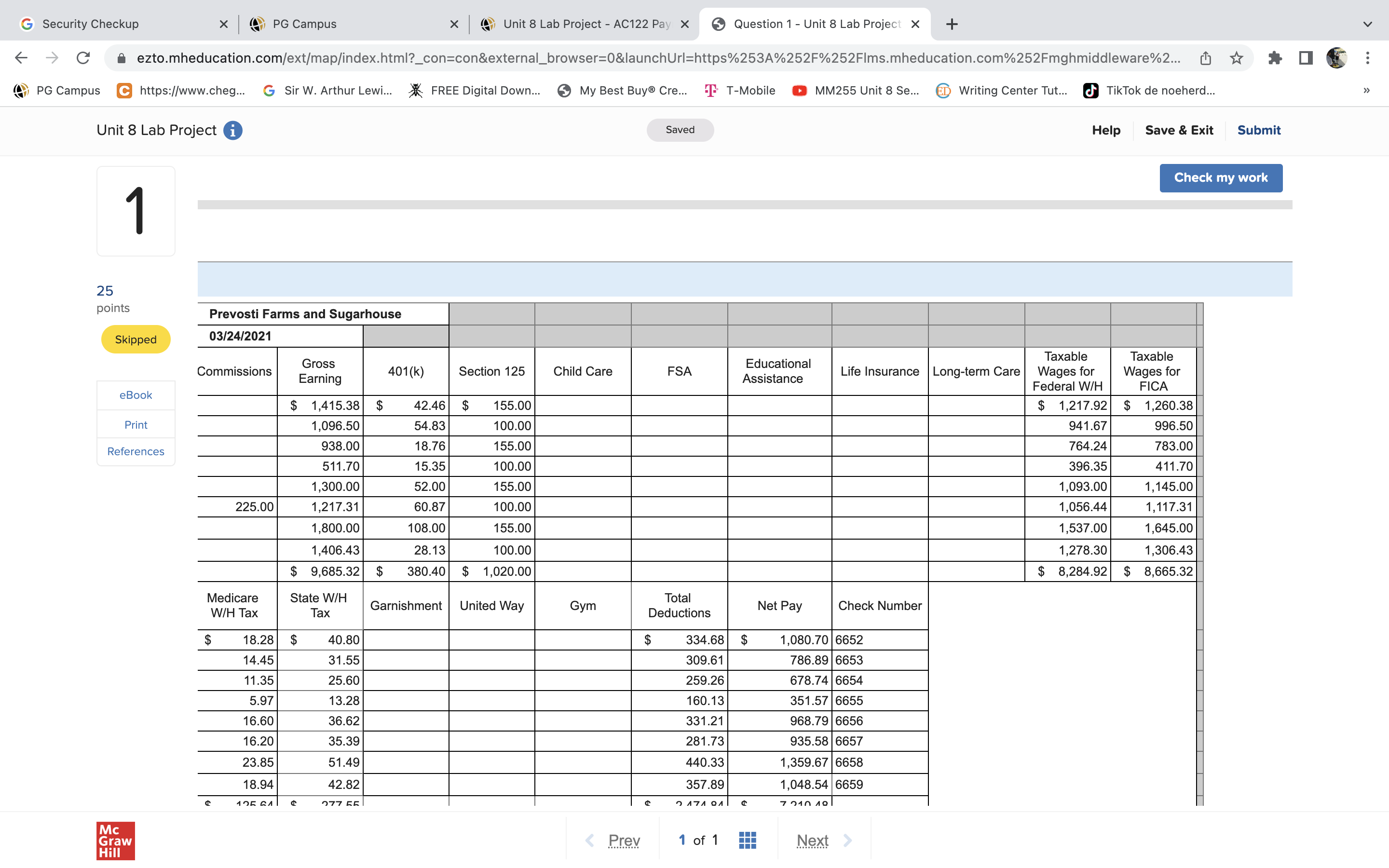Click the Check my work button
The image size is (1389, 868).
pyautogui.click(x=1220, y=178)
